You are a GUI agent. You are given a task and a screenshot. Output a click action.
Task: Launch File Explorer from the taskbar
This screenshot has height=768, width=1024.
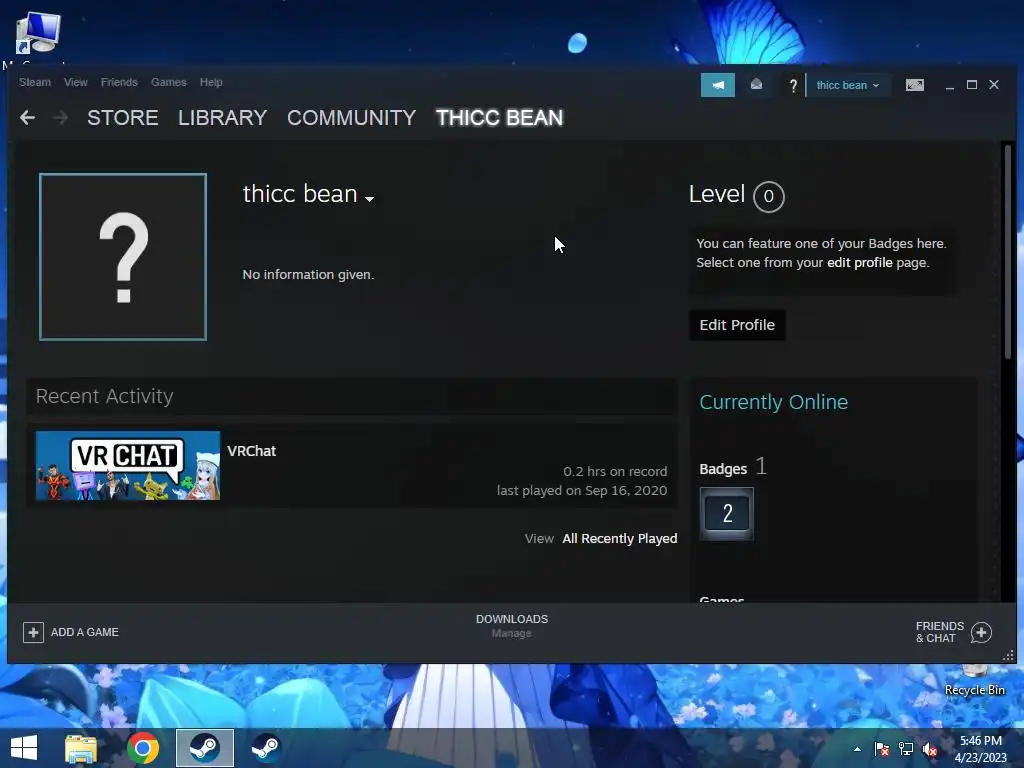click(81, 748)
